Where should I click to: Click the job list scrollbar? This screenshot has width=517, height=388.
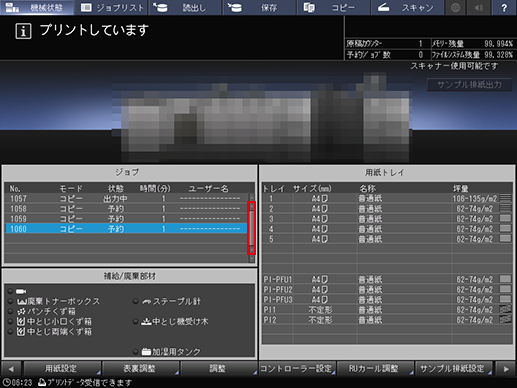coord(252,228)
